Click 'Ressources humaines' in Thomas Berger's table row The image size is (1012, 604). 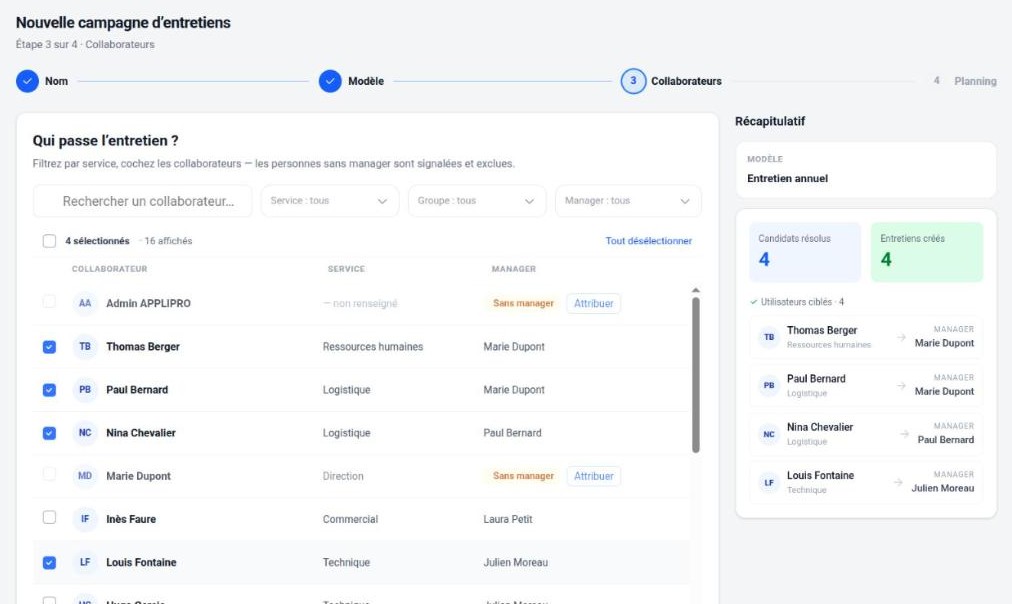pyautogui.click(x=373, y=347)
